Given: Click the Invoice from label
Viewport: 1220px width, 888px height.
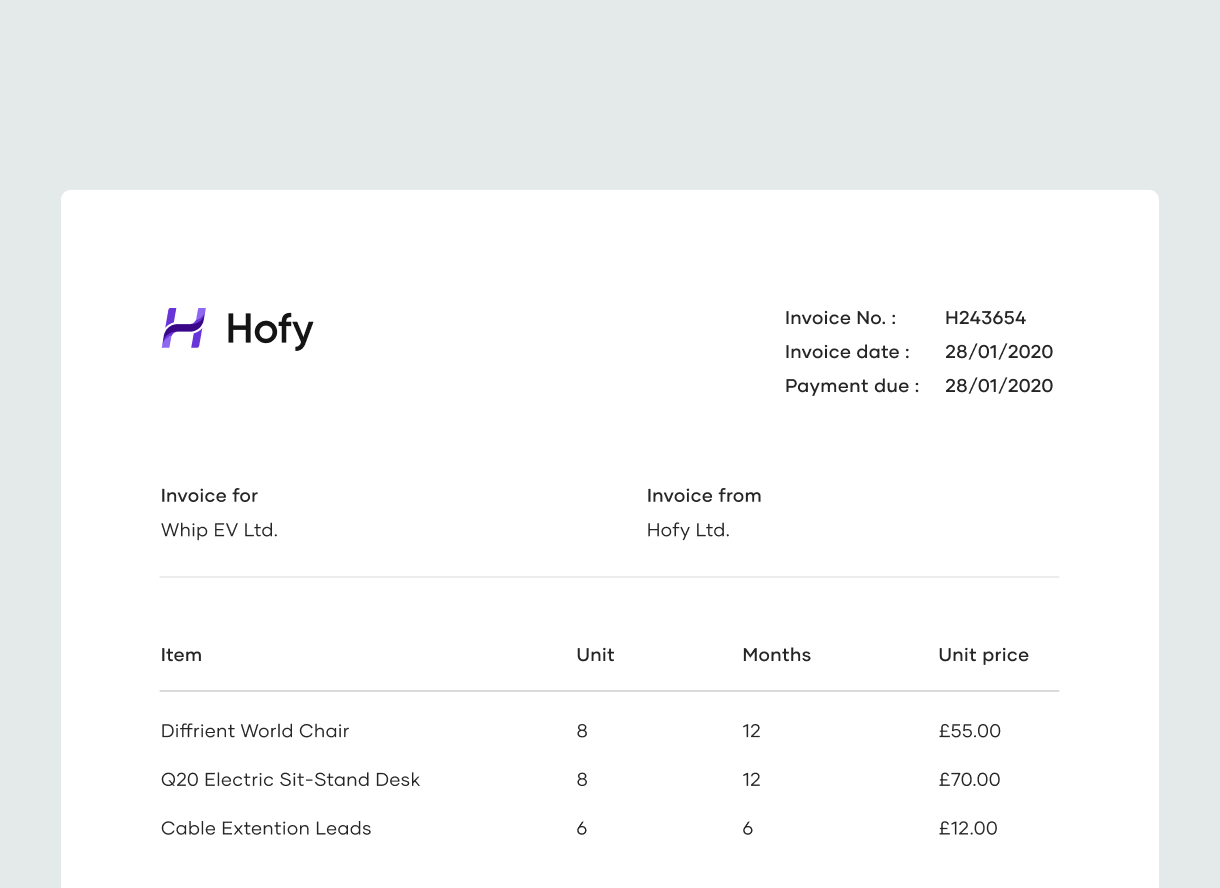Looking at the screenshot, I should [x=704, y=496].
